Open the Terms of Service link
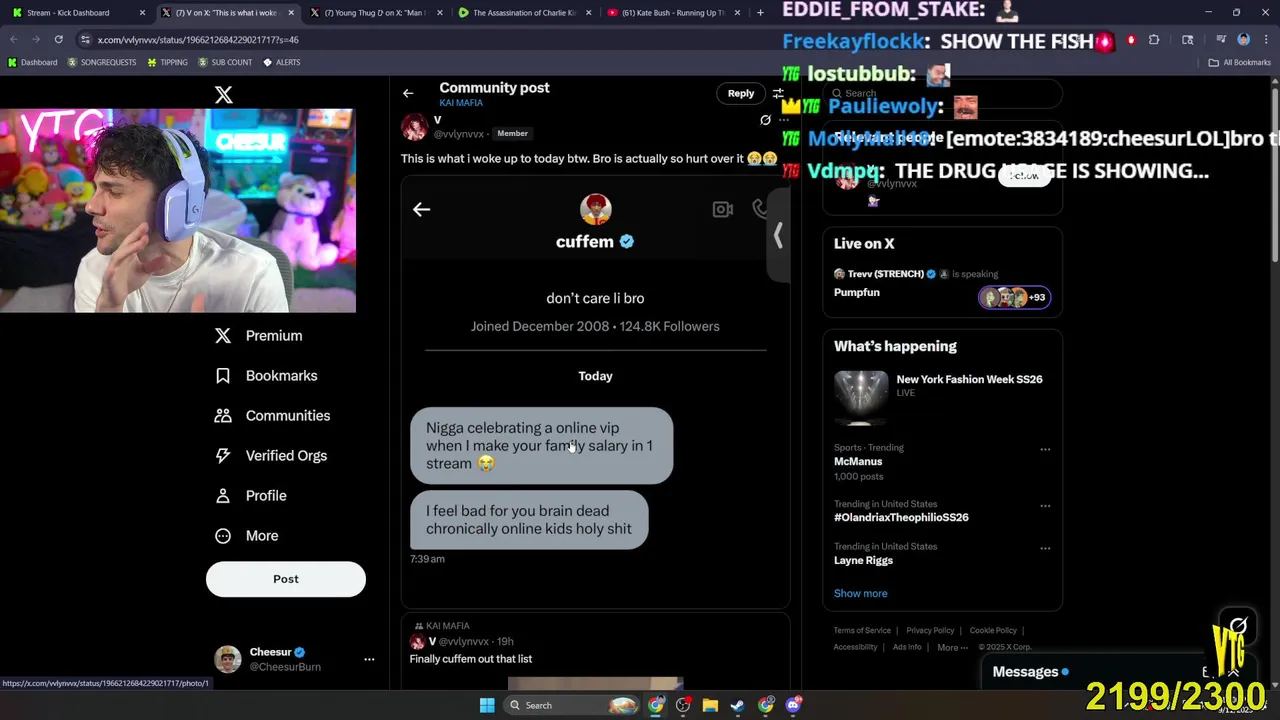This screenshot has width=1280, height=720. (862, 630)
